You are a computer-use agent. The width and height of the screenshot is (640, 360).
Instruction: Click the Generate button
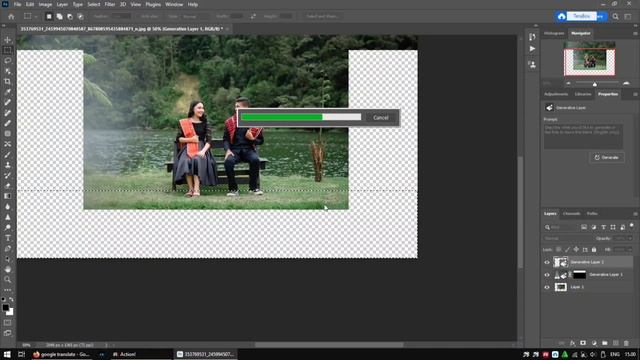[607, 158]
